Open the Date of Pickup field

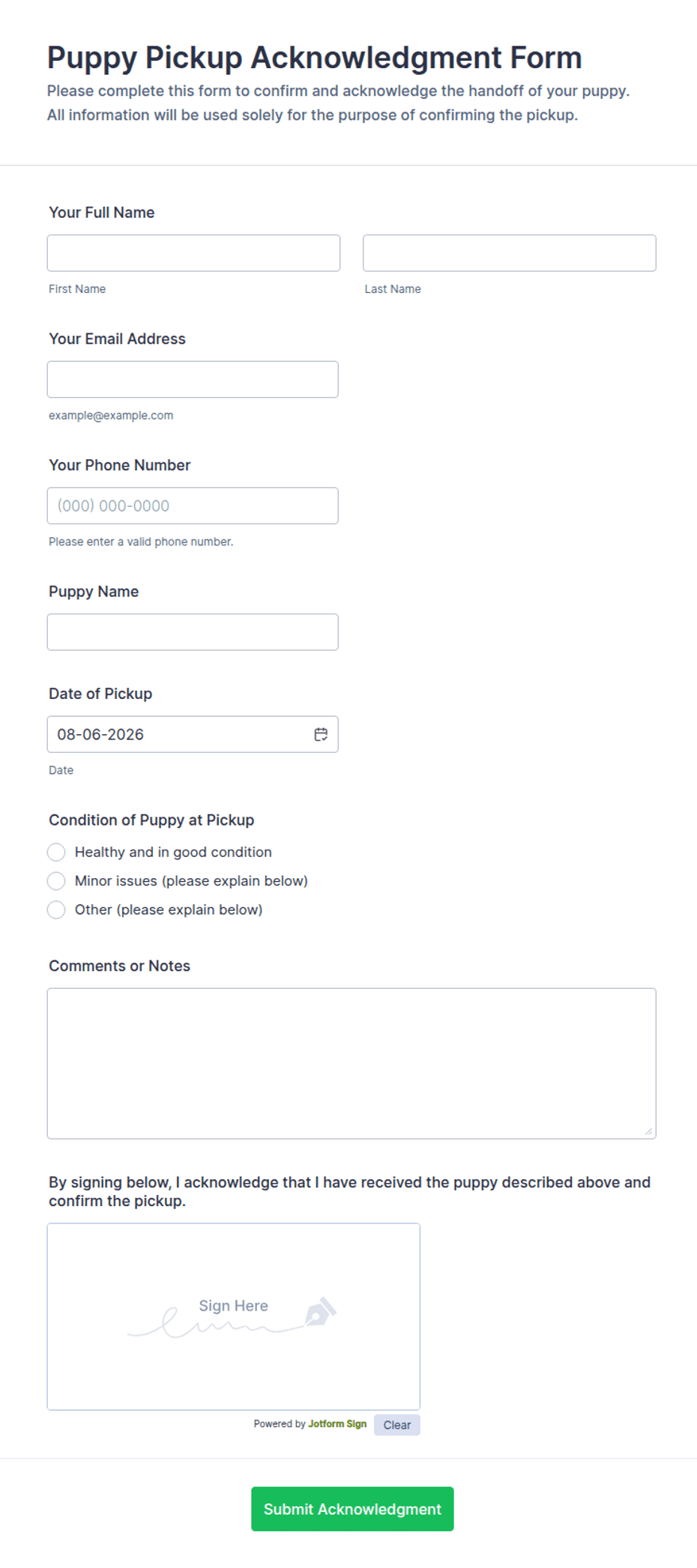point(193,734)
